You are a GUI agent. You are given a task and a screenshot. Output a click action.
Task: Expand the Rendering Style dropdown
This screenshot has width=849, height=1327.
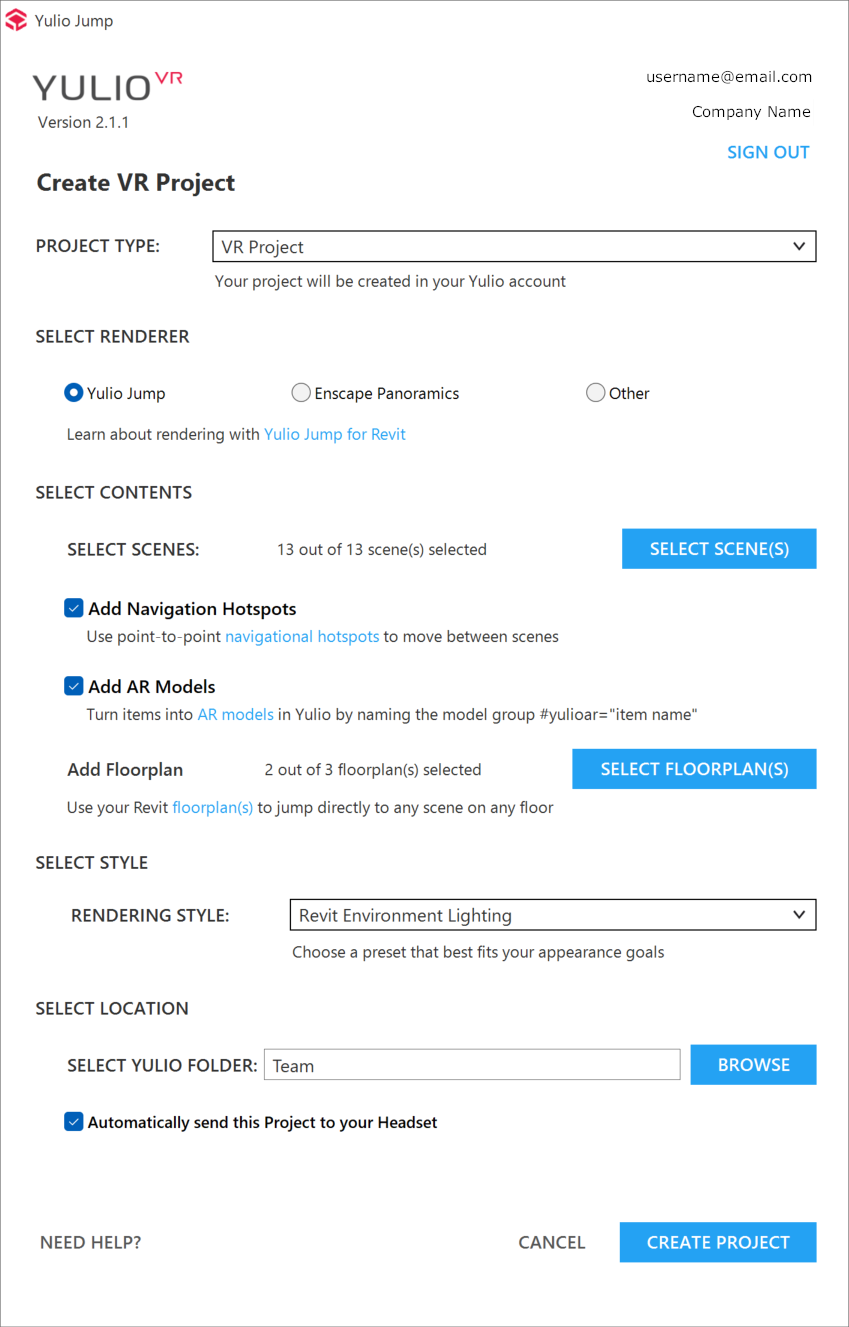point(552,915)
